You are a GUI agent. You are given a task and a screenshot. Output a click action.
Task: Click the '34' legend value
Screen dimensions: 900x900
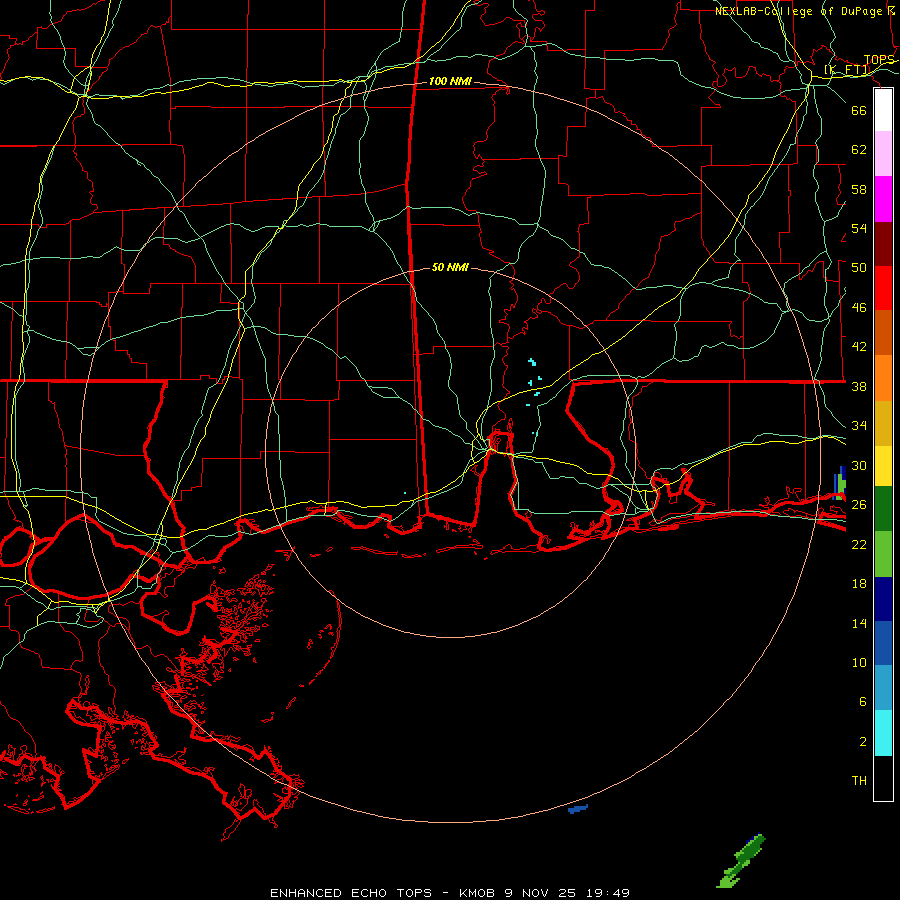(x=859, y=426)
